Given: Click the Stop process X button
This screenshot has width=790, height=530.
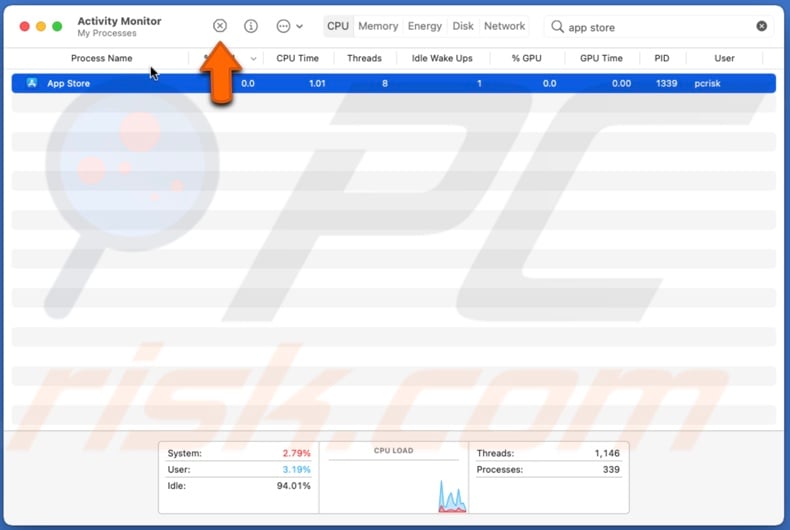Looking at the screenshot, I should coord(220,26).
